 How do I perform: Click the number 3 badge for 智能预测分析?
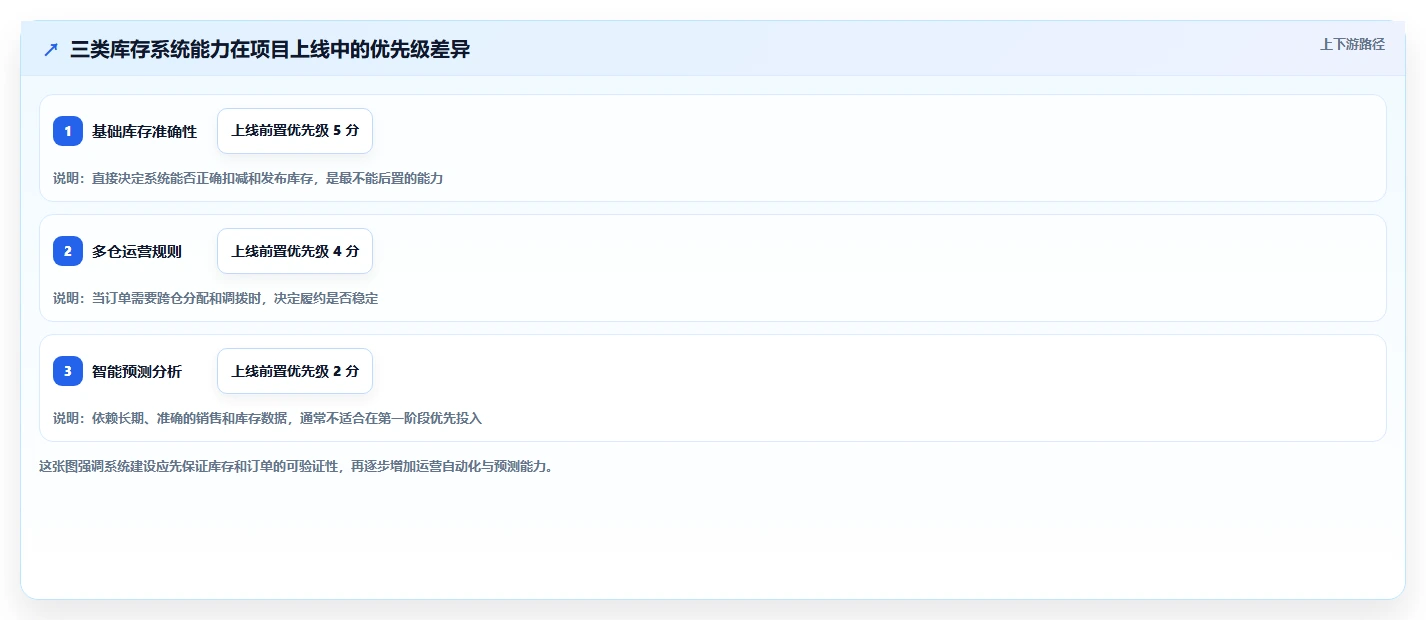point(68,371)
